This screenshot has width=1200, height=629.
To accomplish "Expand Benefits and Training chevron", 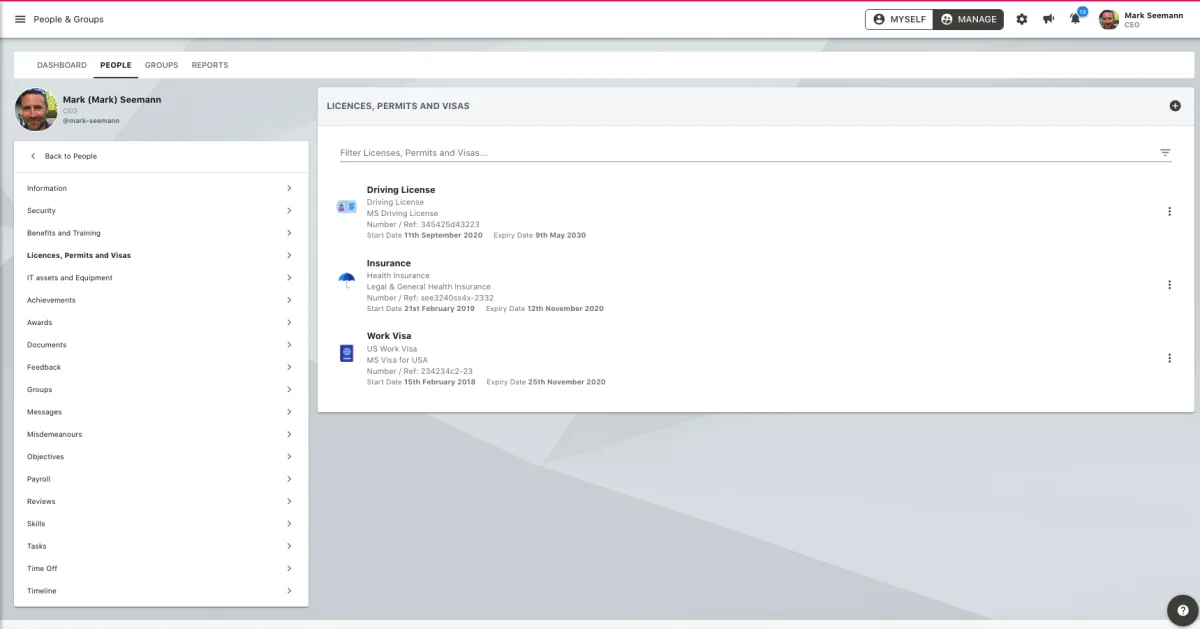I will click(289, 233).
